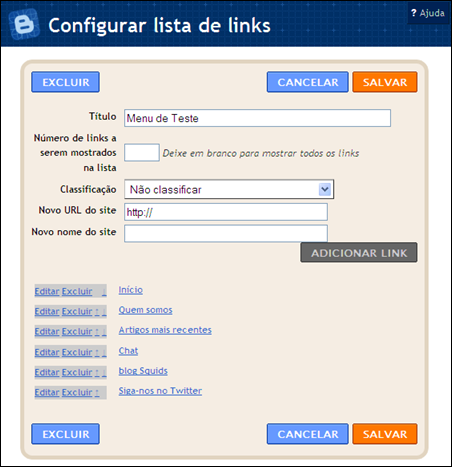452x467 pixels.
Task: Click the bottom CANCELAR button
Action: (308, 434)
